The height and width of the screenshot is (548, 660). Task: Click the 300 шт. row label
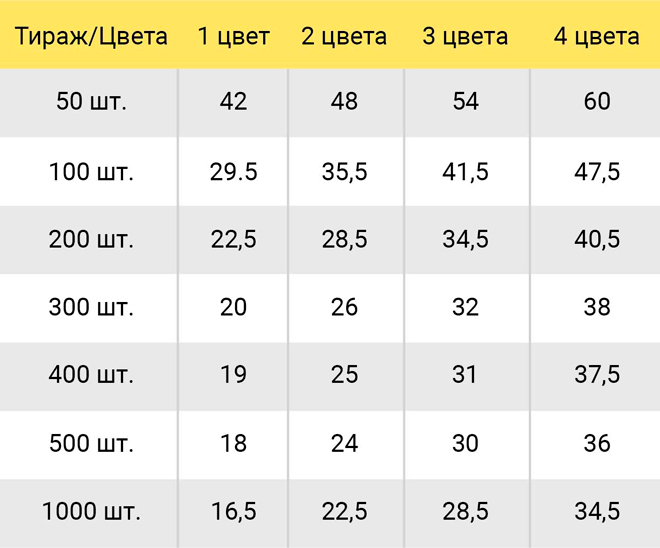91,307
